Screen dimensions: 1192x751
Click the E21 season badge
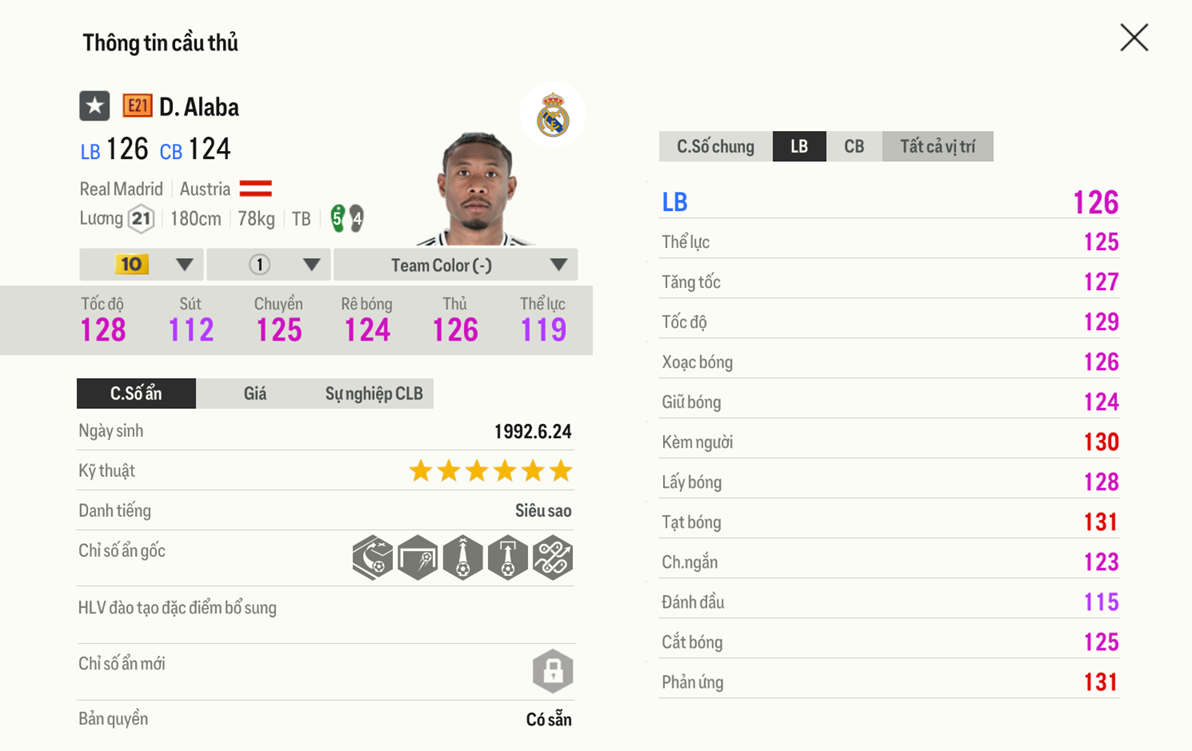pos(137,106)
